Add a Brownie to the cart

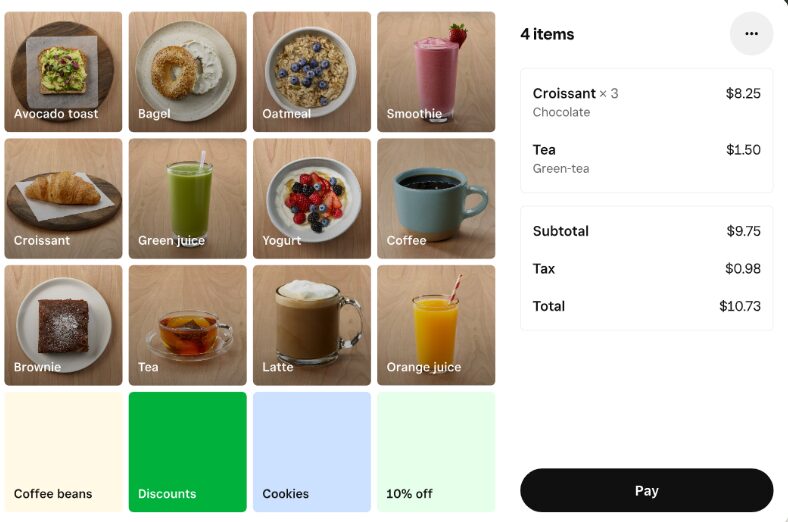[63, 325]
